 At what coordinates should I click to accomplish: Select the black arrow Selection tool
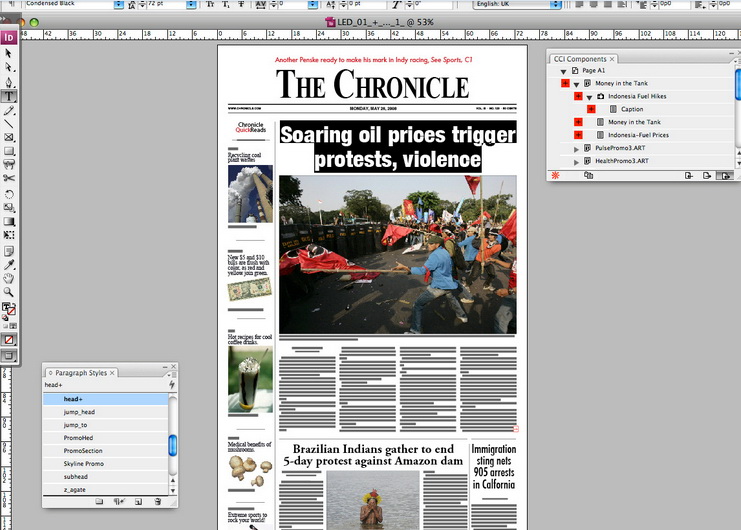[x=8, y=53]
